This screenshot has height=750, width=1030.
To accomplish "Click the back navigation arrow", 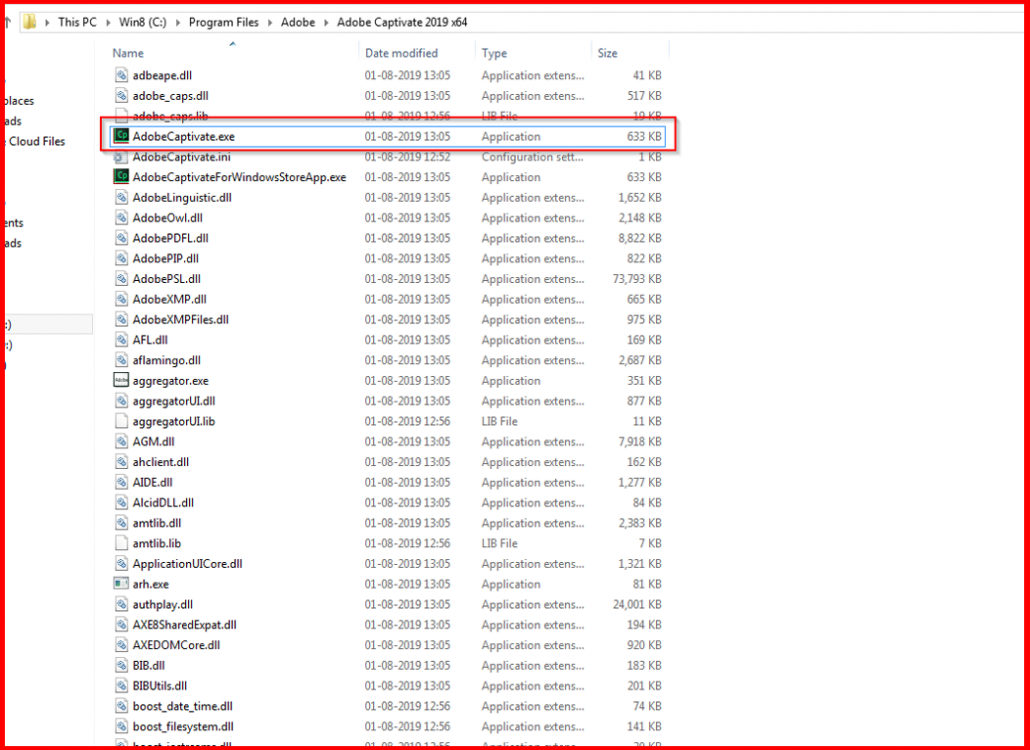I will [x=6, y=21].
